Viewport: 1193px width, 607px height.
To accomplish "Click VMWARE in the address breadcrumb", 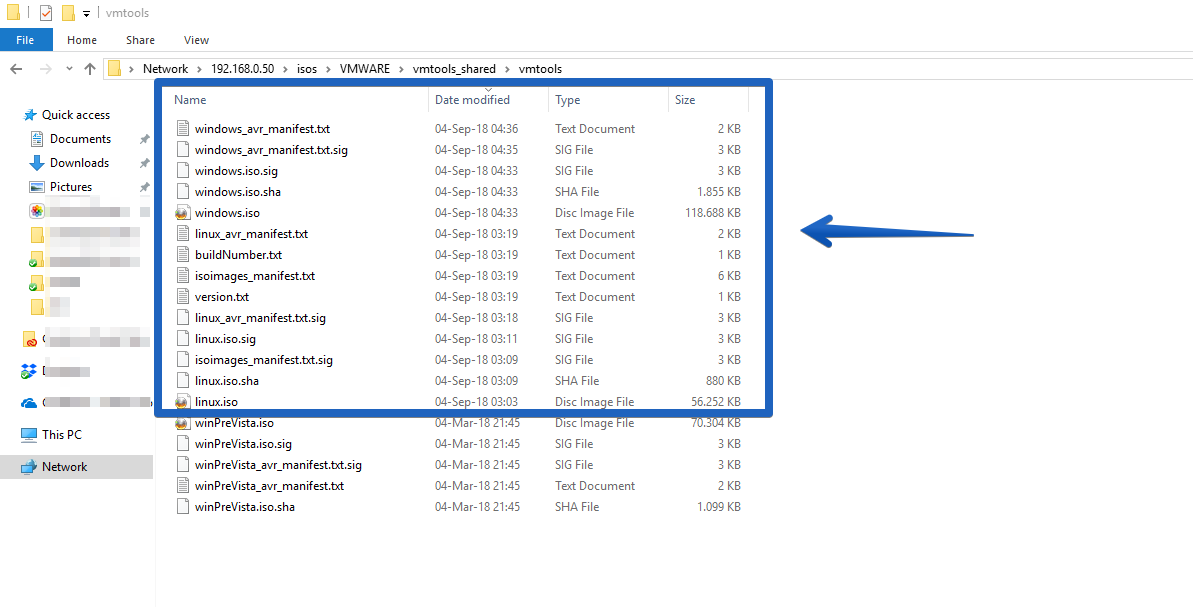I will [364, 68].
